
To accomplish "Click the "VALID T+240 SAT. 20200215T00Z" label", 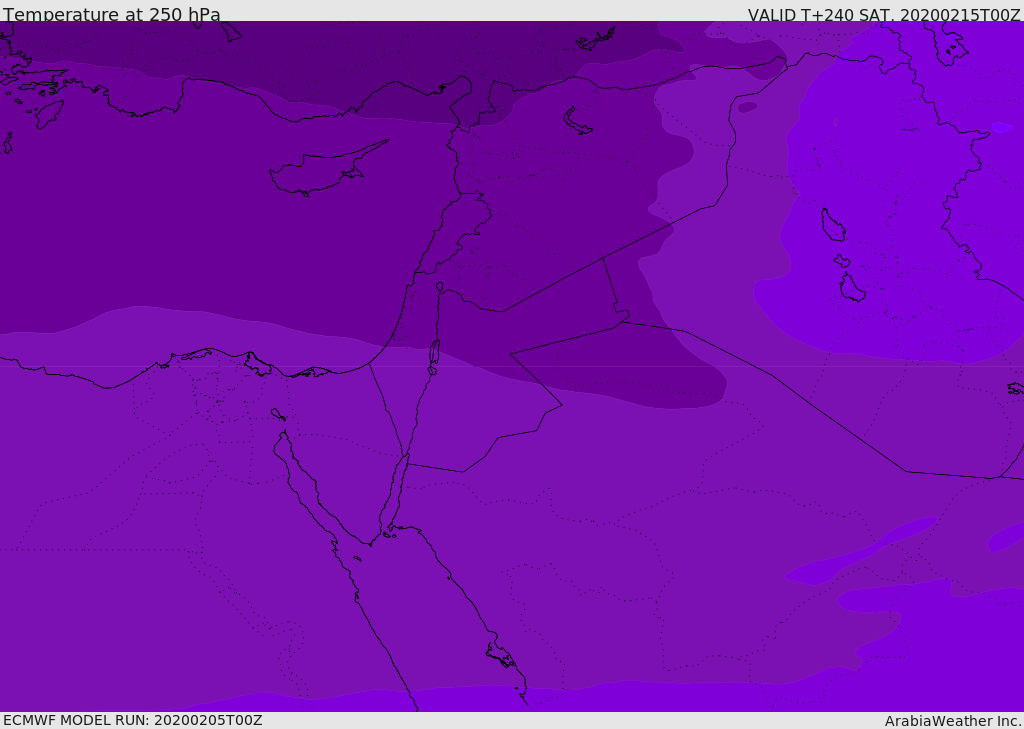I will [884, 15].
